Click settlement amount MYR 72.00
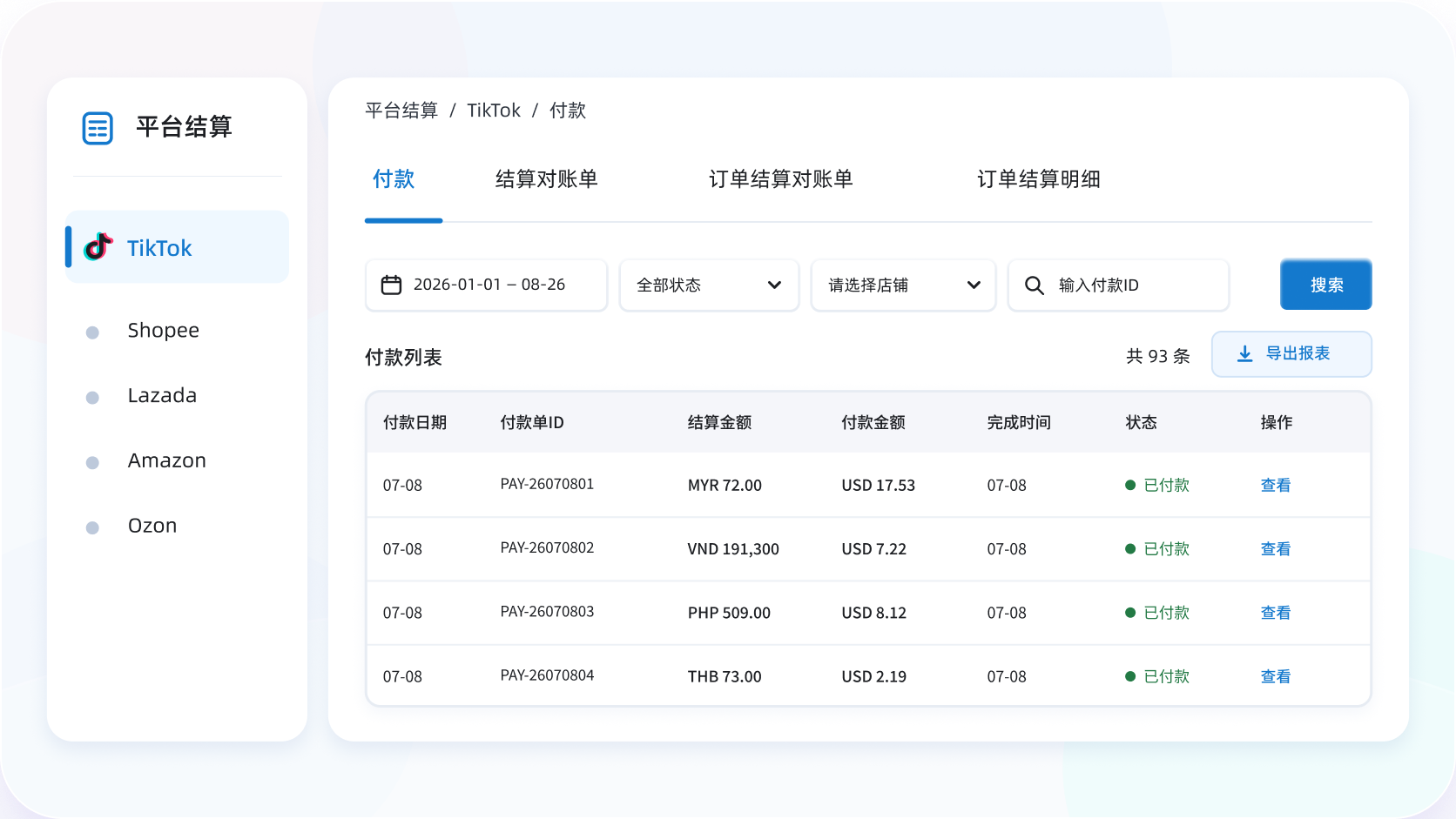This screenshot has width=1456, height=819. click(725, 486)
